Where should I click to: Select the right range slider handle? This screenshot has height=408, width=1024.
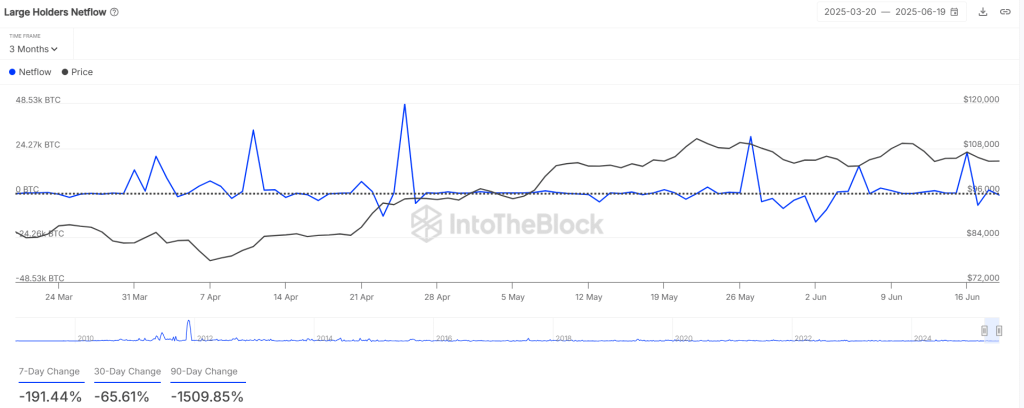(999, 331)
